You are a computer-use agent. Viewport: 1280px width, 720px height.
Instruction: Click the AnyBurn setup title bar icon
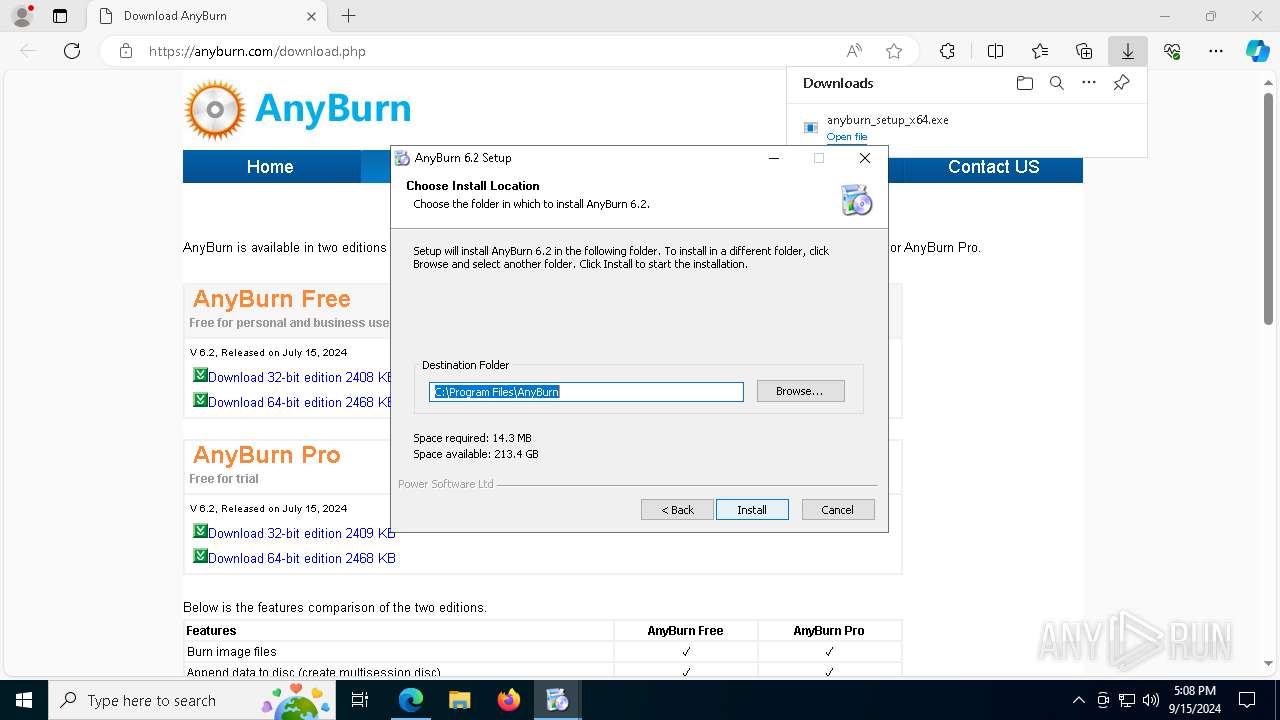(x=402, y=158)
